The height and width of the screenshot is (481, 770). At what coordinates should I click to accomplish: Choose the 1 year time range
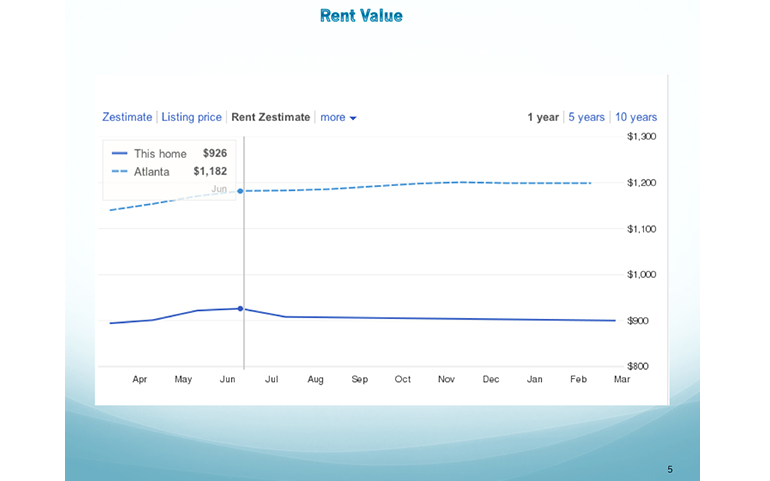coord(543,117)
